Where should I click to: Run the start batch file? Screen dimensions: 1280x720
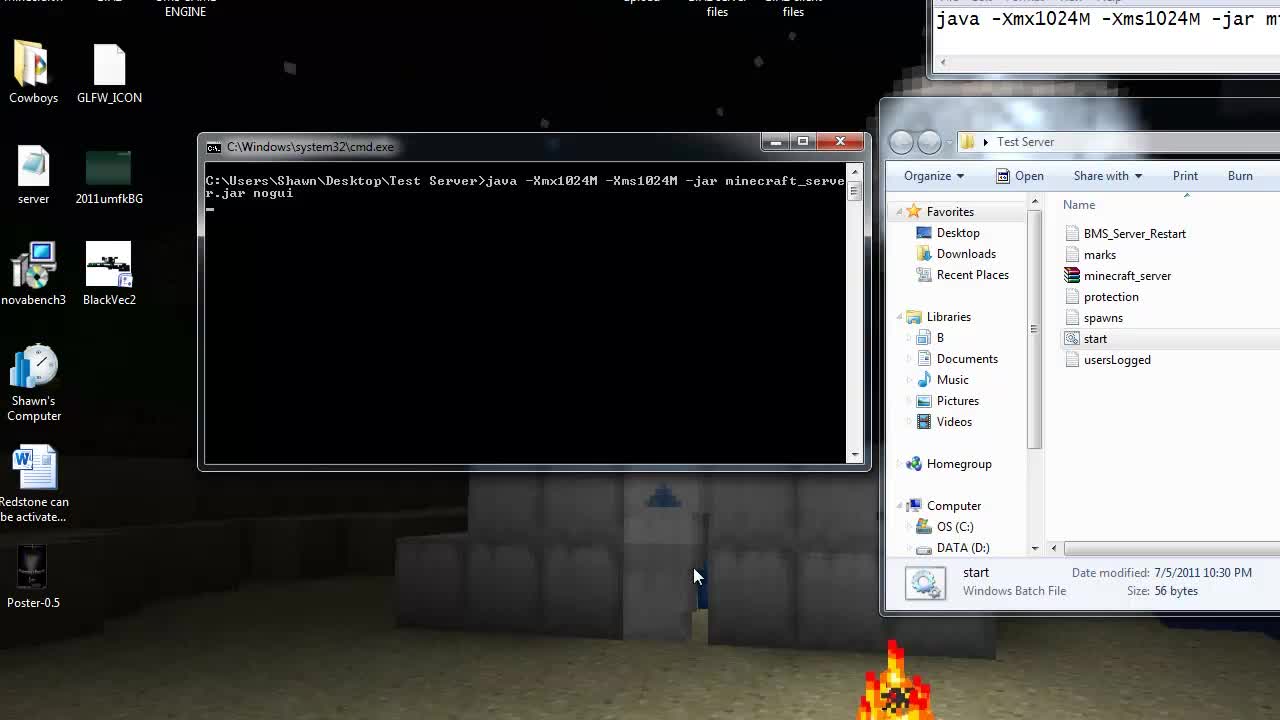pyautogui.click(x=1095, y=339)
